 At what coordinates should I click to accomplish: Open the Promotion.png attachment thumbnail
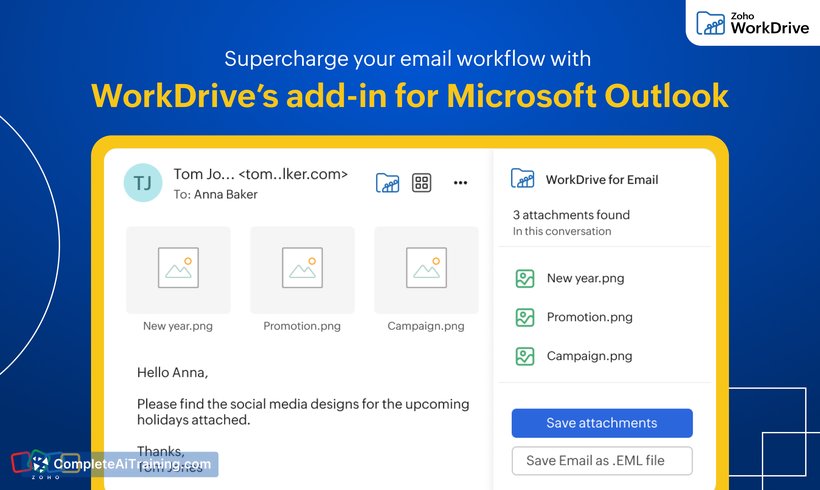[x=302, y=270]
